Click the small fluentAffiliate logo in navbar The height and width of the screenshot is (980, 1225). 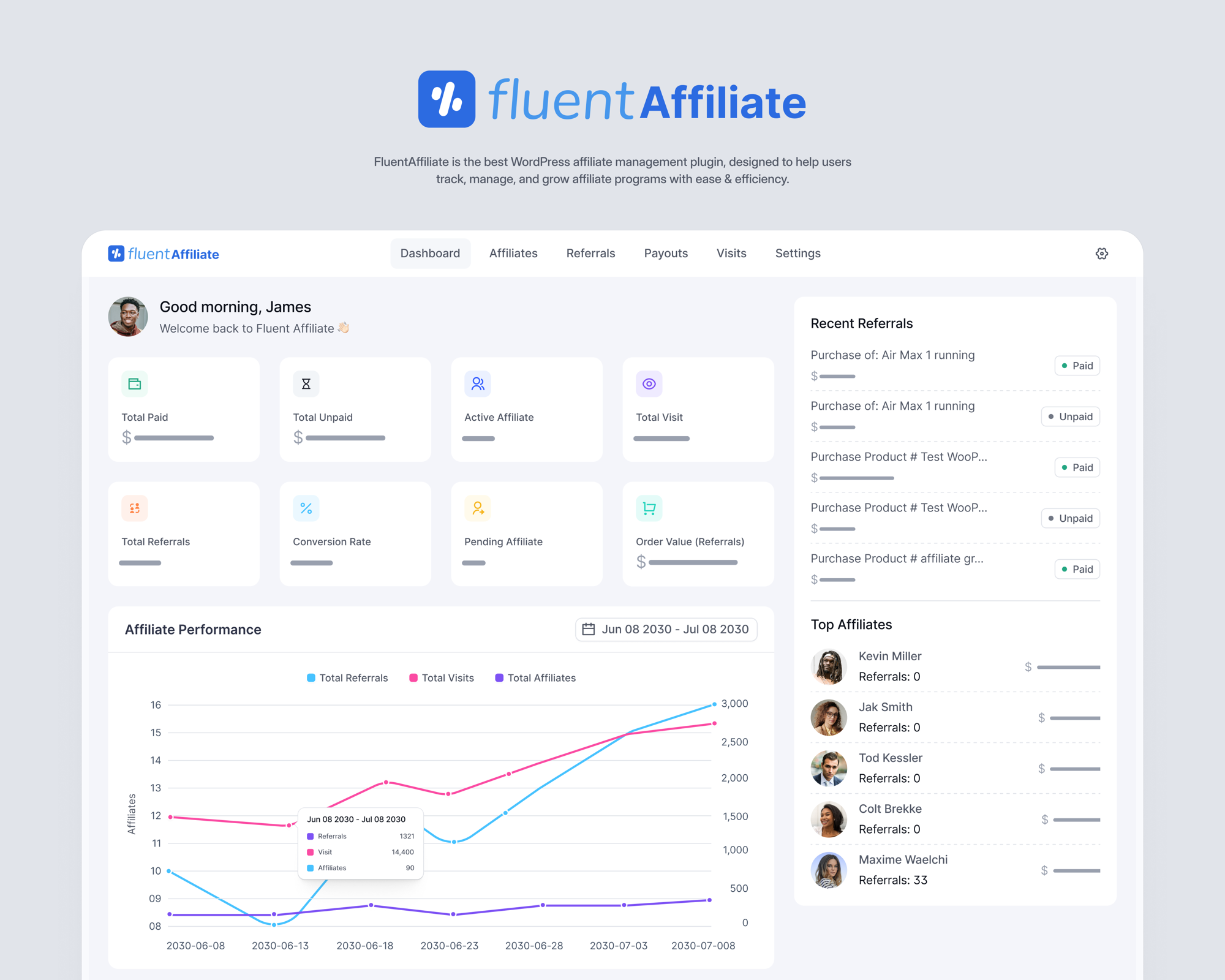(164, 254)
